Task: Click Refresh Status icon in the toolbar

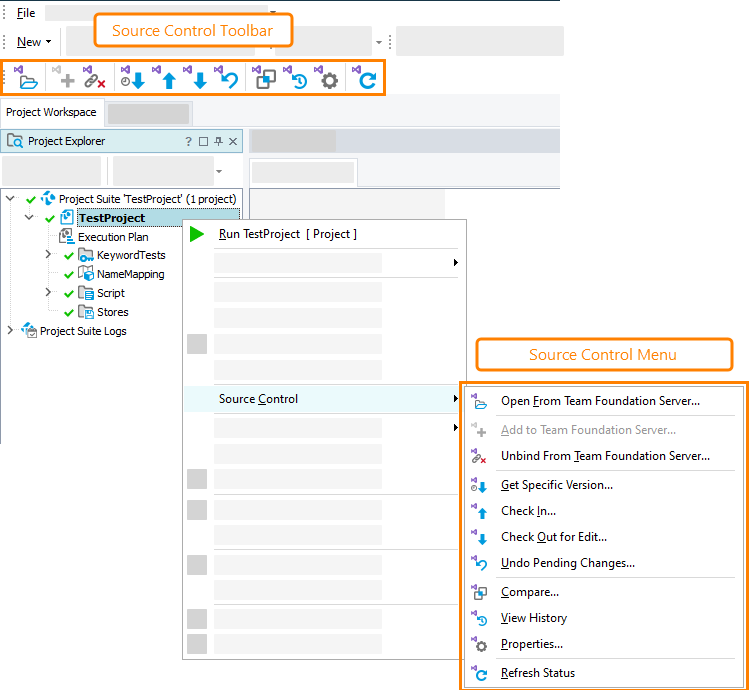Action: 366,79
